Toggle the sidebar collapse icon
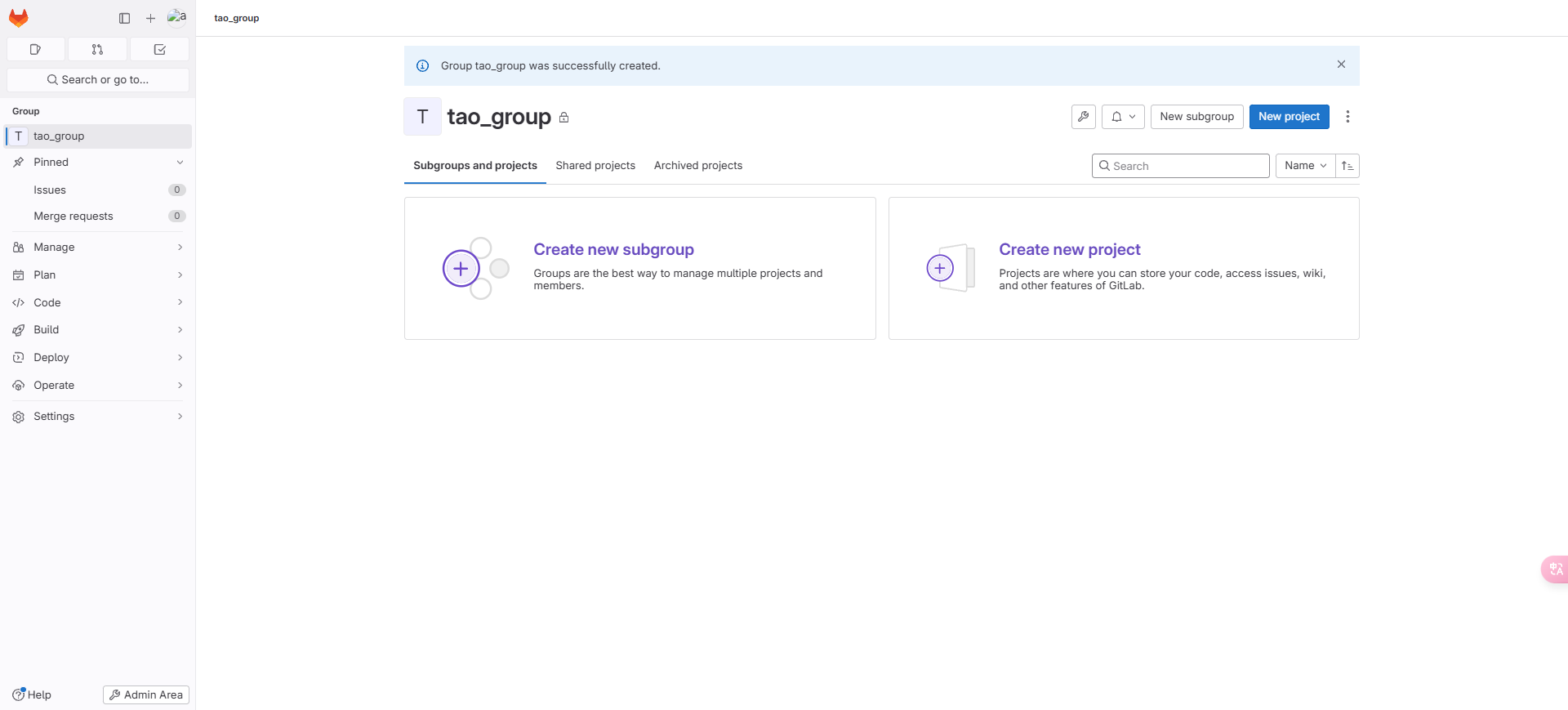The width and height of the screenshot is (1568, 710). pos(124,18)
